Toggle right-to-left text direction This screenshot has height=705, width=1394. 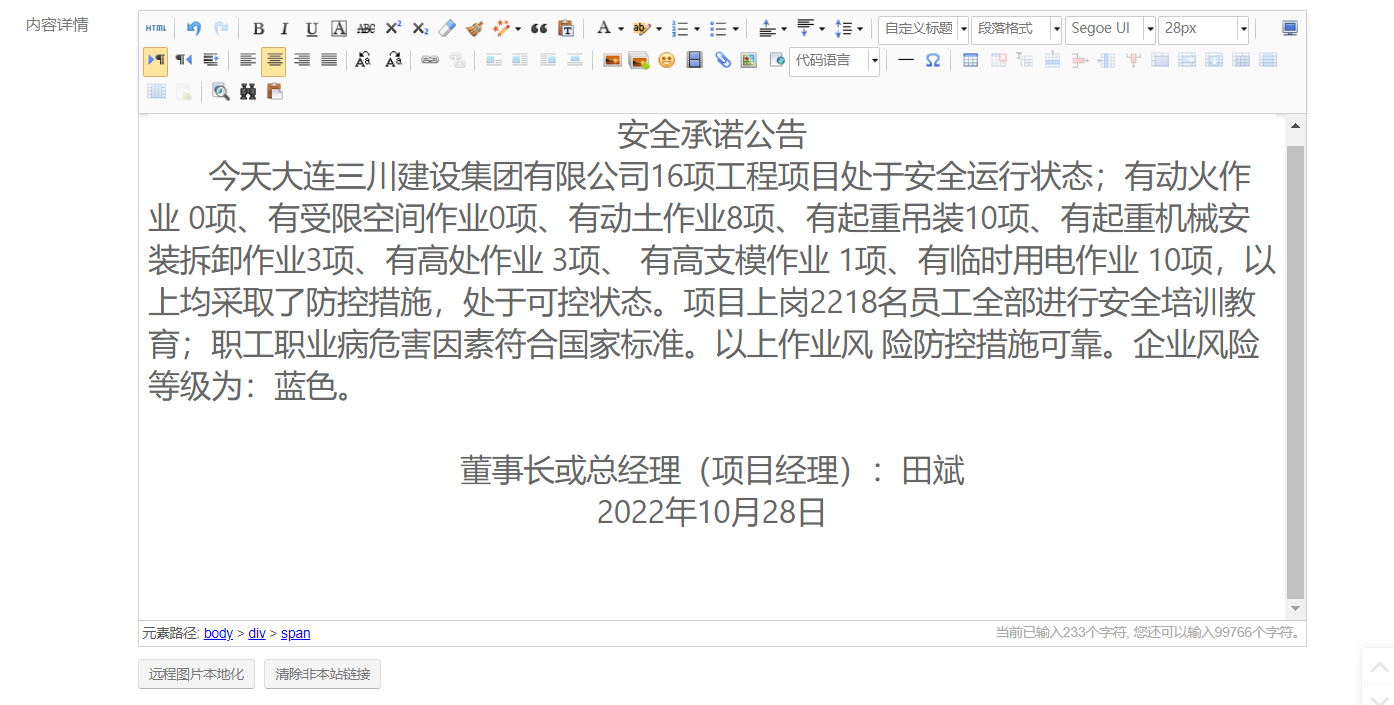coord(183,60)
